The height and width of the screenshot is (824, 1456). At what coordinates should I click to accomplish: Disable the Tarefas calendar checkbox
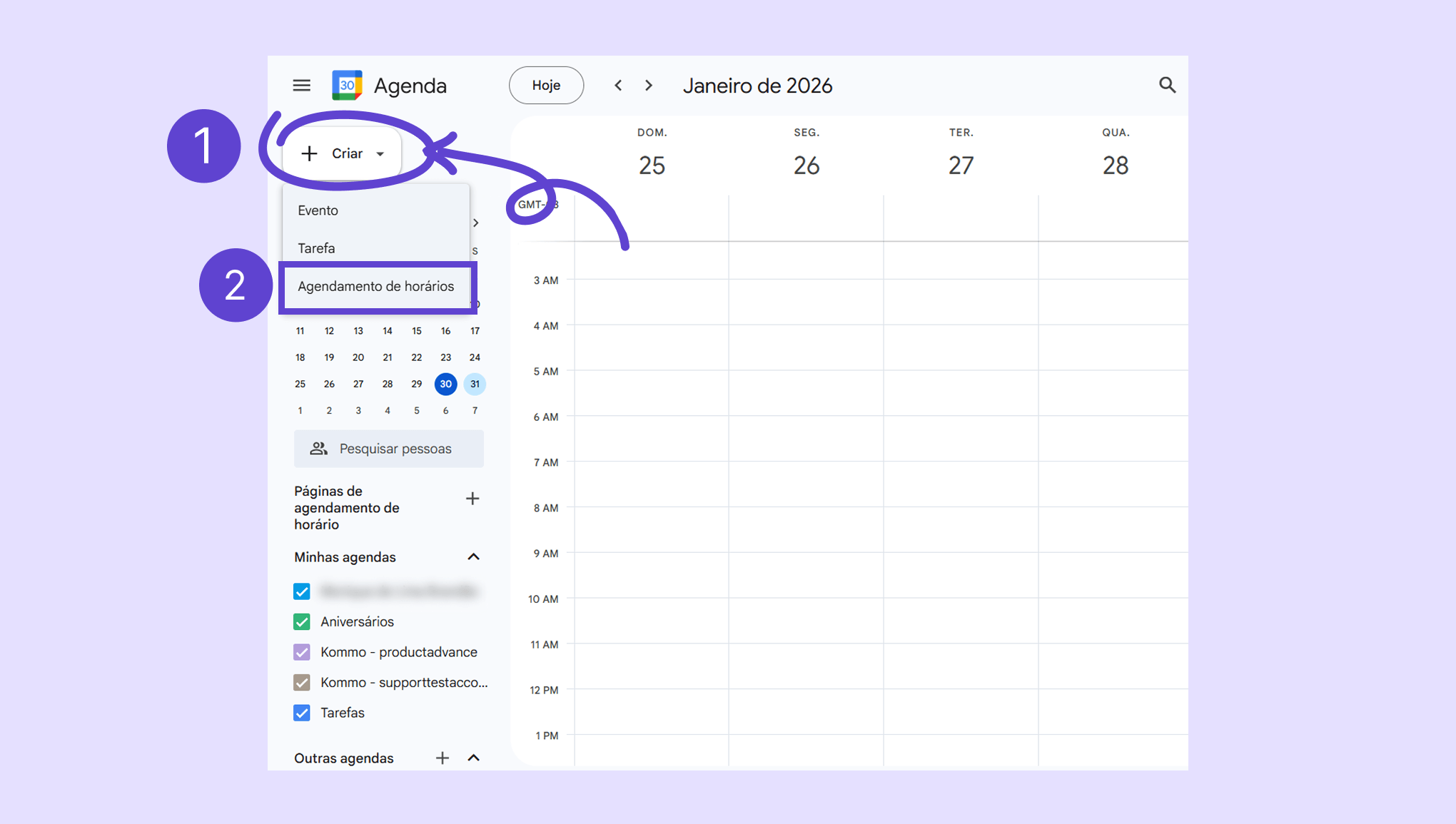pos(302,713)
